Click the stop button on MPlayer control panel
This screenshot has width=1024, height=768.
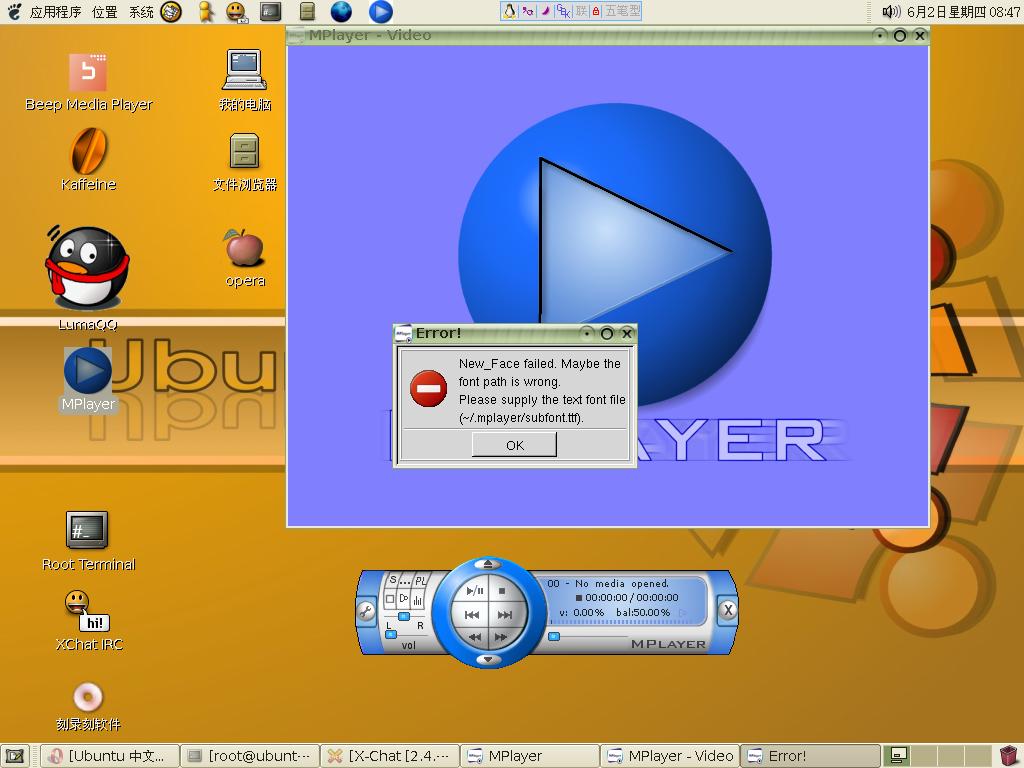502,591
